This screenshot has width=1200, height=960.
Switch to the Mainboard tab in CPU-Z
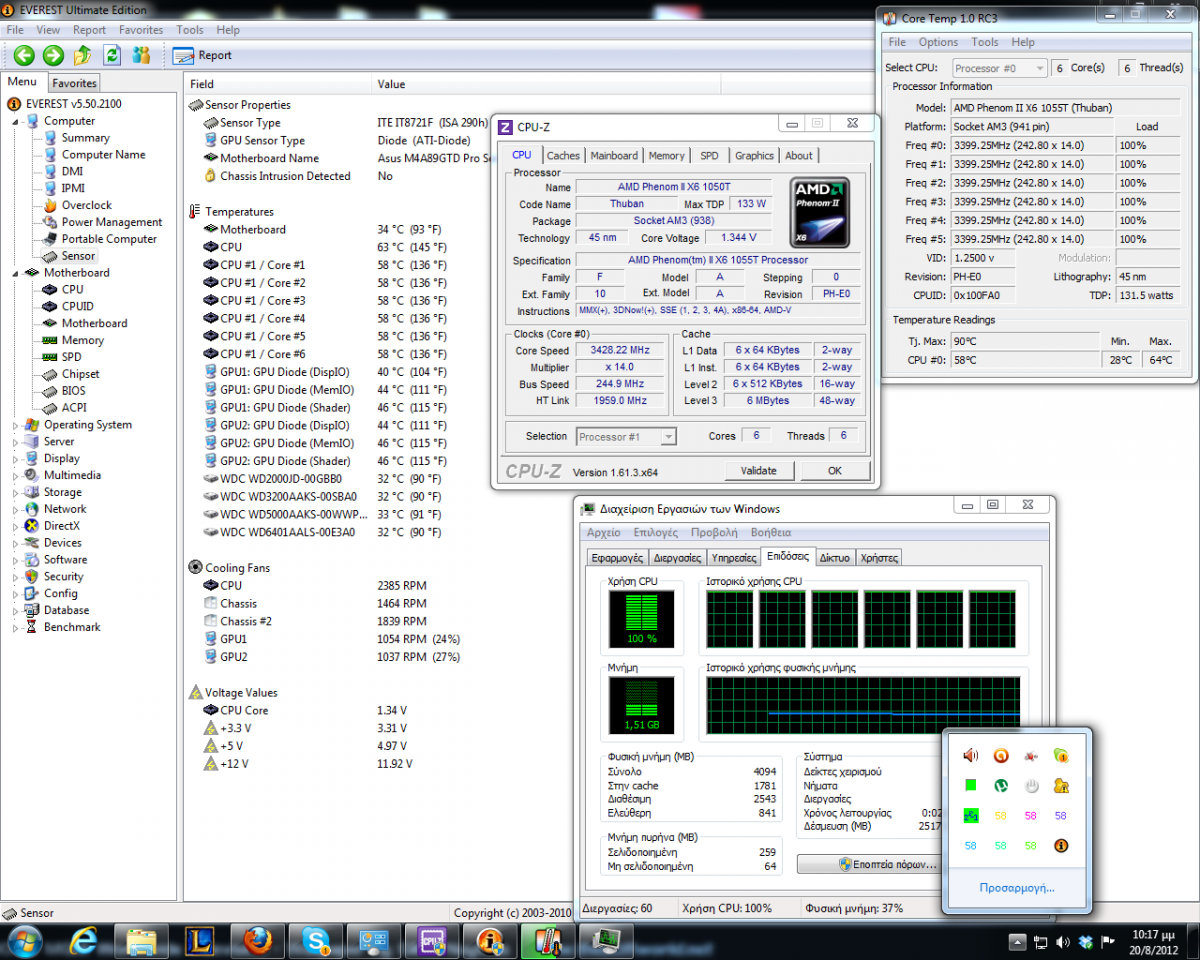click(x=614, y=155)
